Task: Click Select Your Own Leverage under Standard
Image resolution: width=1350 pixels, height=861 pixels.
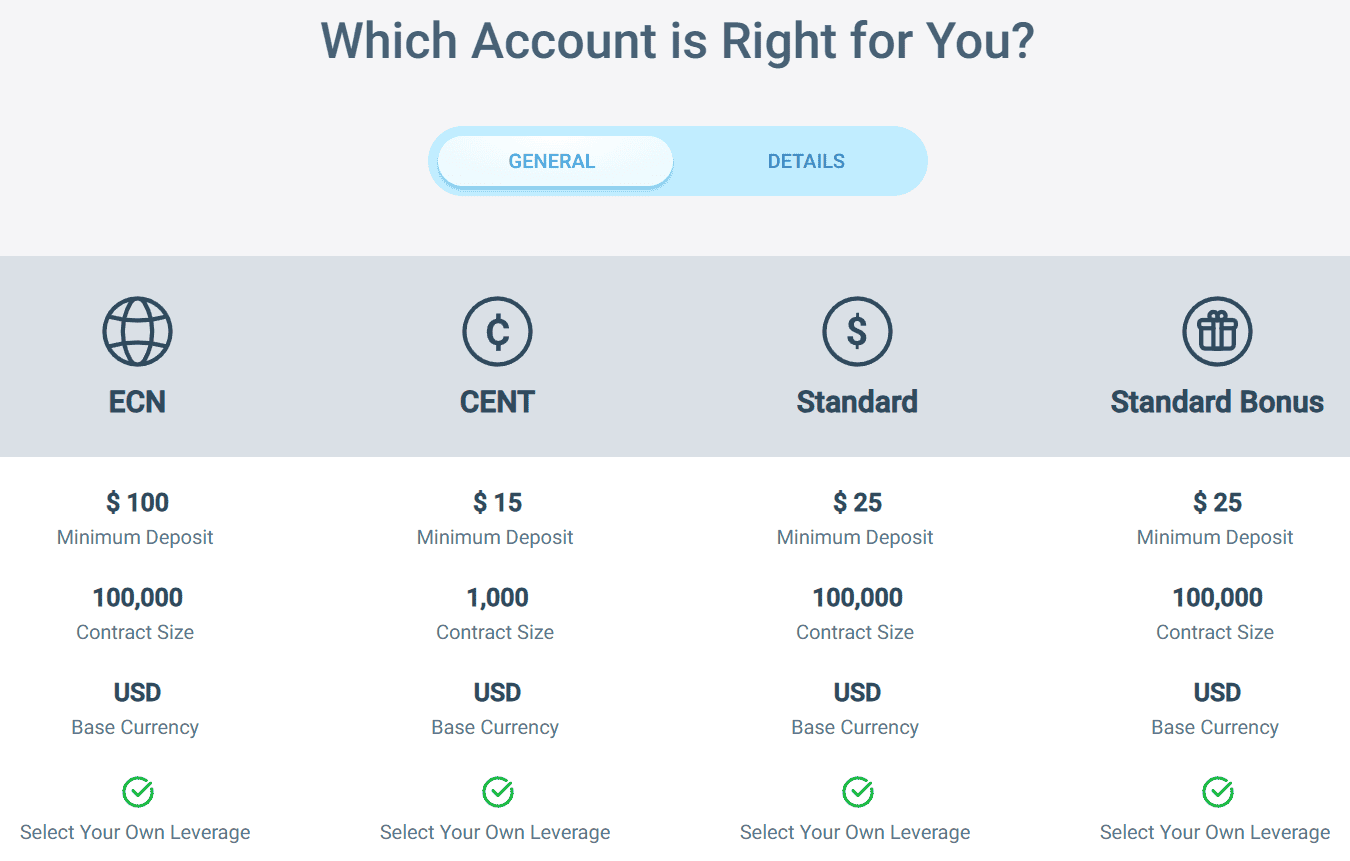Action: tap(855, 831)
